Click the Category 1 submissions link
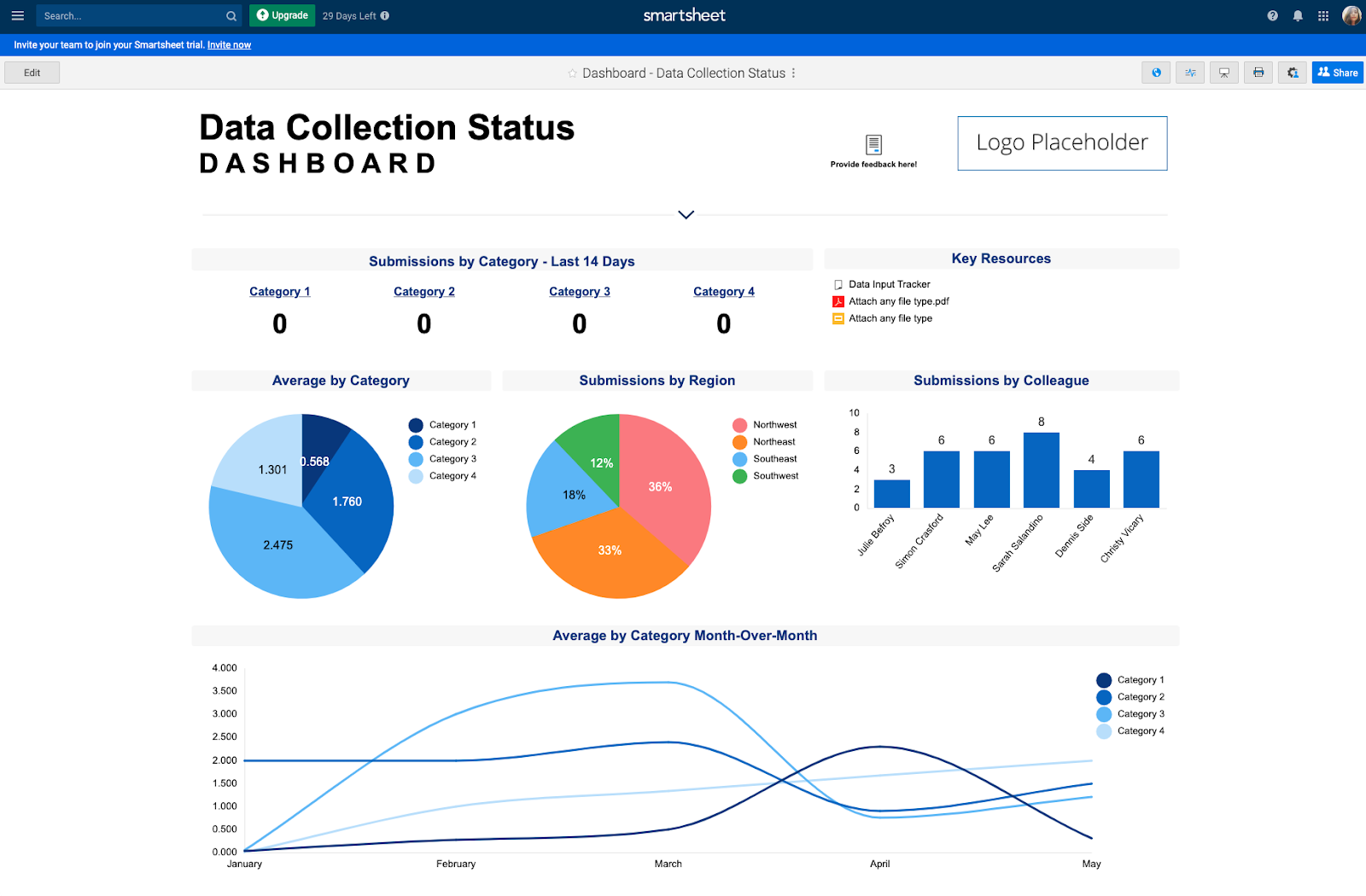 point(279,291)
